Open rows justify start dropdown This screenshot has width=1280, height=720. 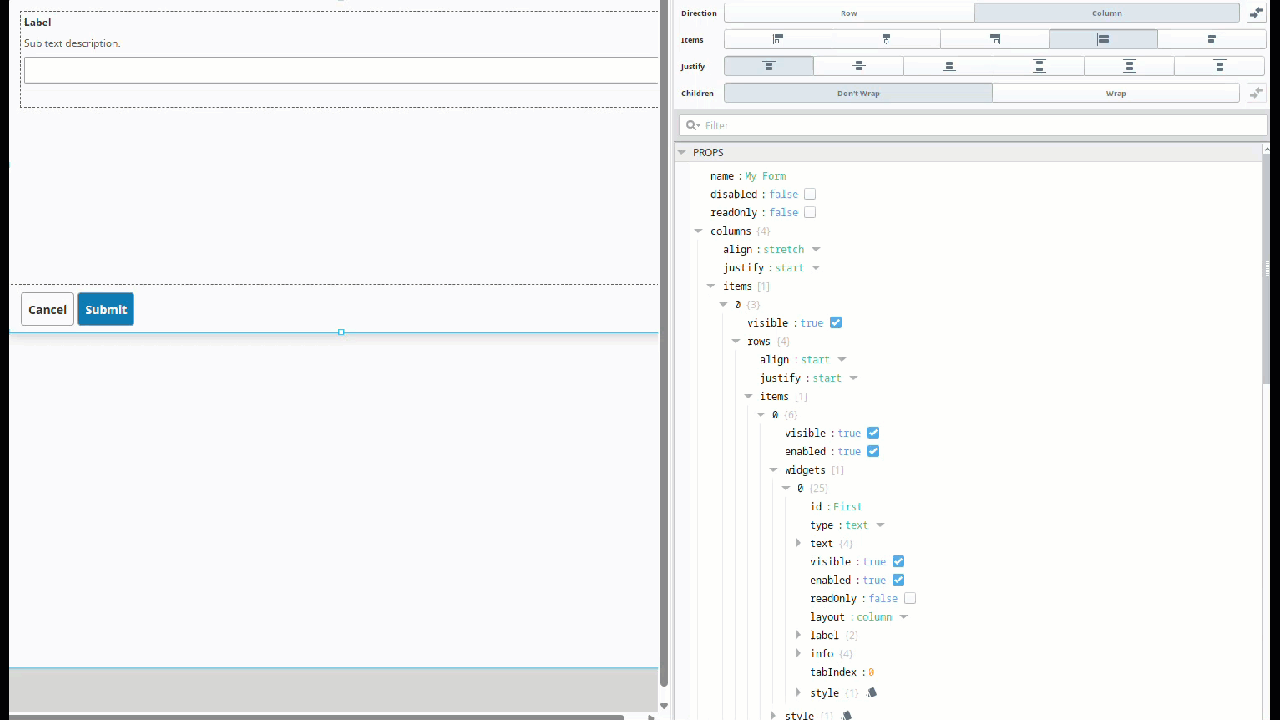click(853, 378)
